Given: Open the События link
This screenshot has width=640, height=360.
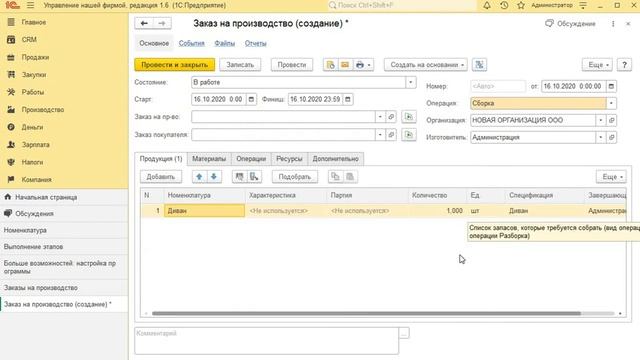Looking at the screenshot, I should [x=191, y=43].
